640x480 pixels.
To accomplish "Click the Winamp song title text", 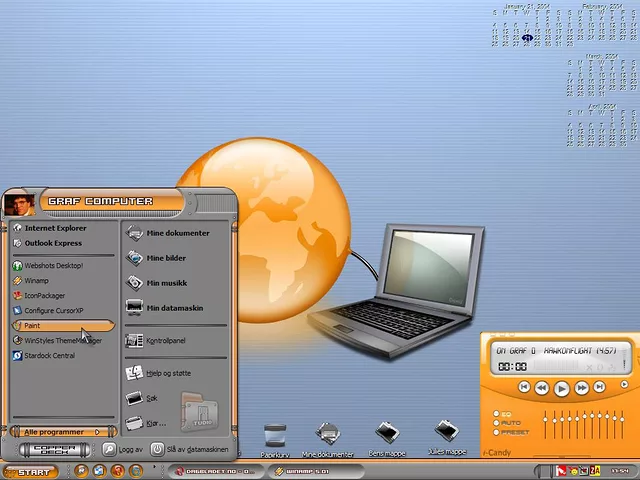I will tap(556, 351).
